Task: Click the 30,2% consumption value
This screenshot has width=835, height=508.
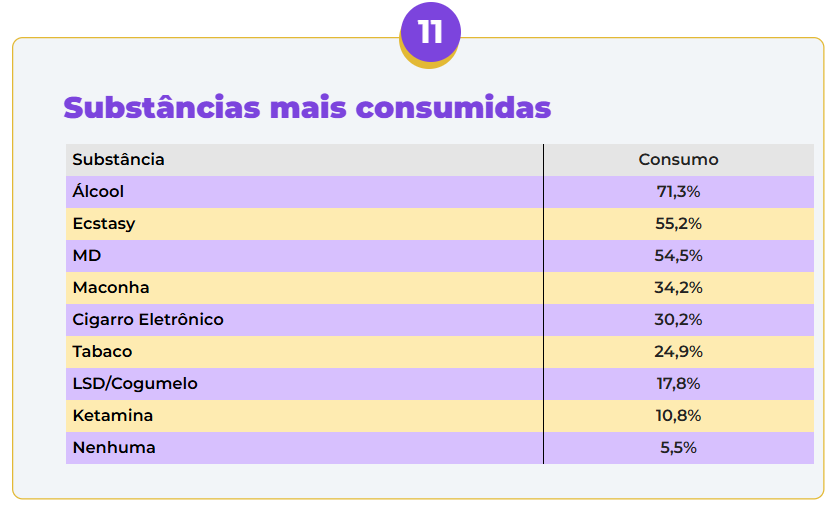Action: [678, 320]
